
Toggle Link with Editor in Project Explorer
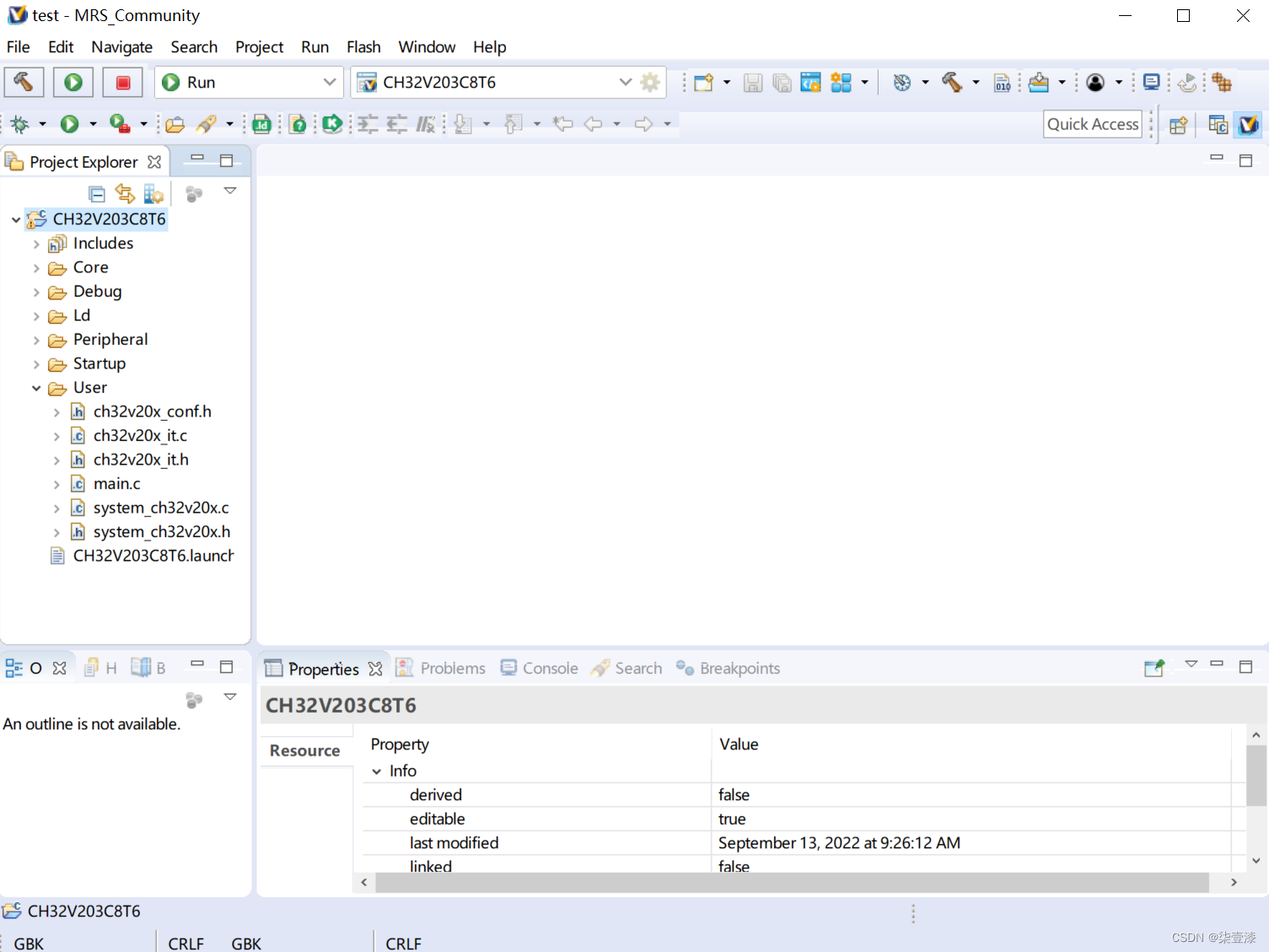pos(125,194)
